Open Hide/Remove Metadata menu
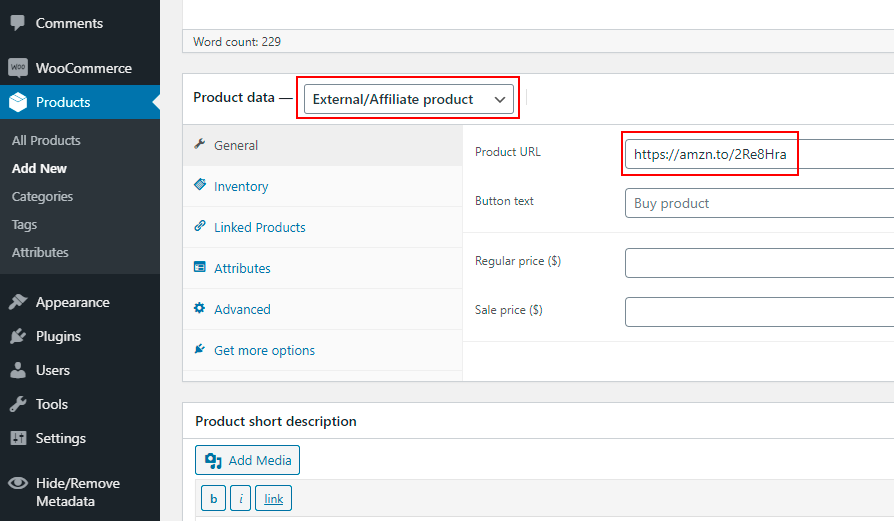 [80, 492]
